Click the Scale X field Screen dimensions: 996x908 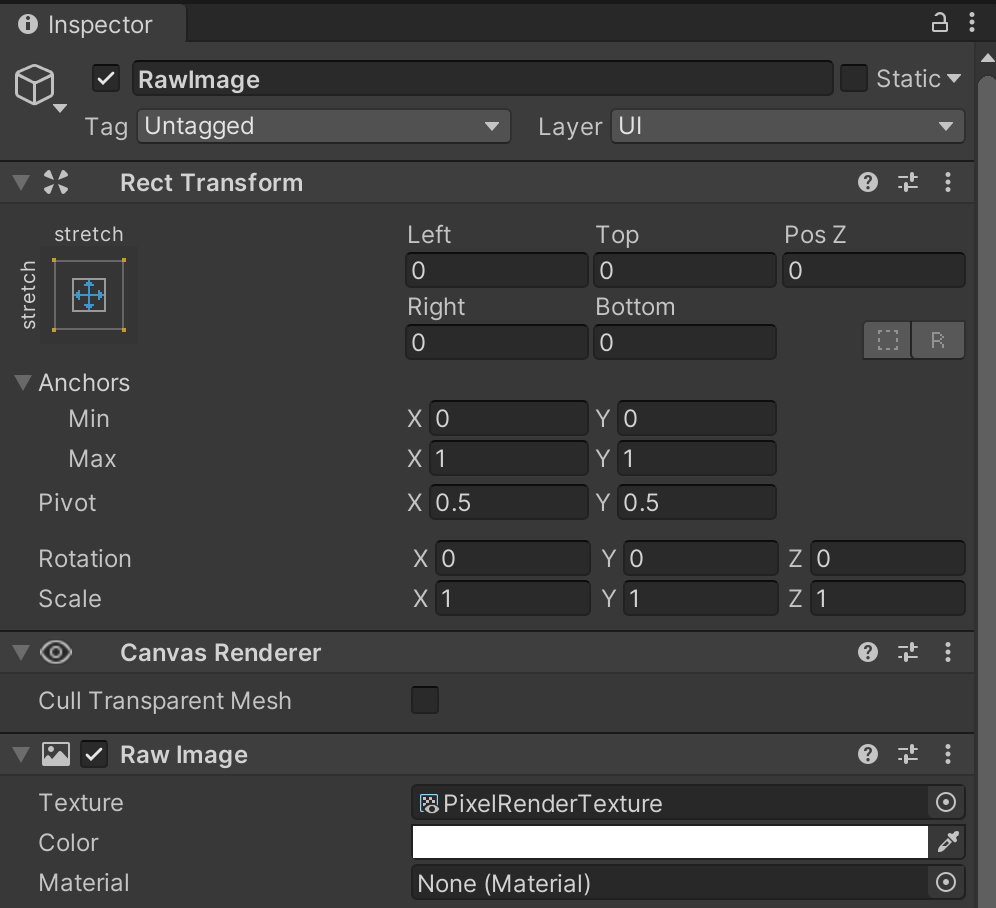513,599
